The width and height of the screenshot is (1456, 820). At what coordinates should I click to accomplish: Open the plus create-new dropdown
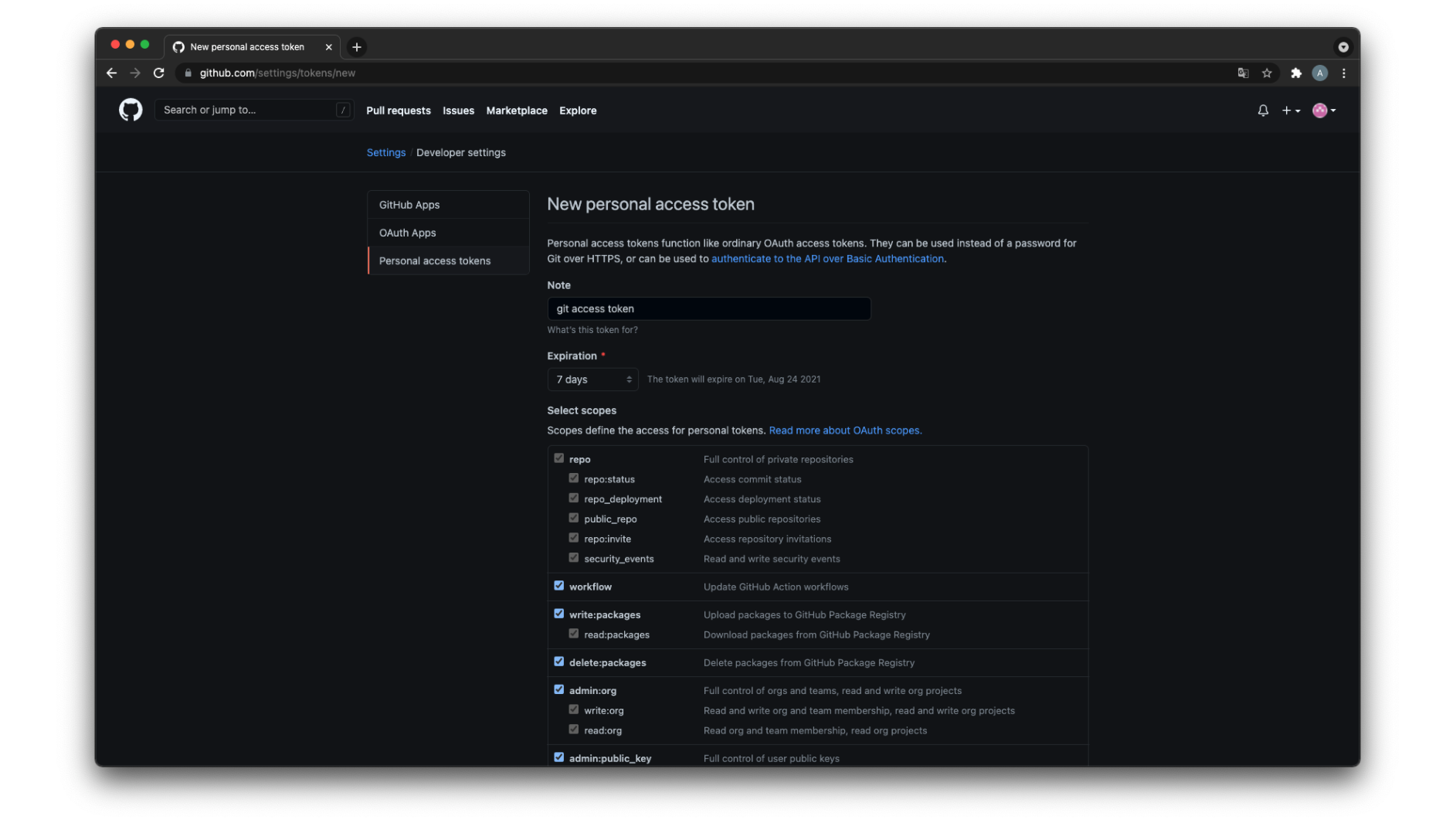pos(1291,111)
